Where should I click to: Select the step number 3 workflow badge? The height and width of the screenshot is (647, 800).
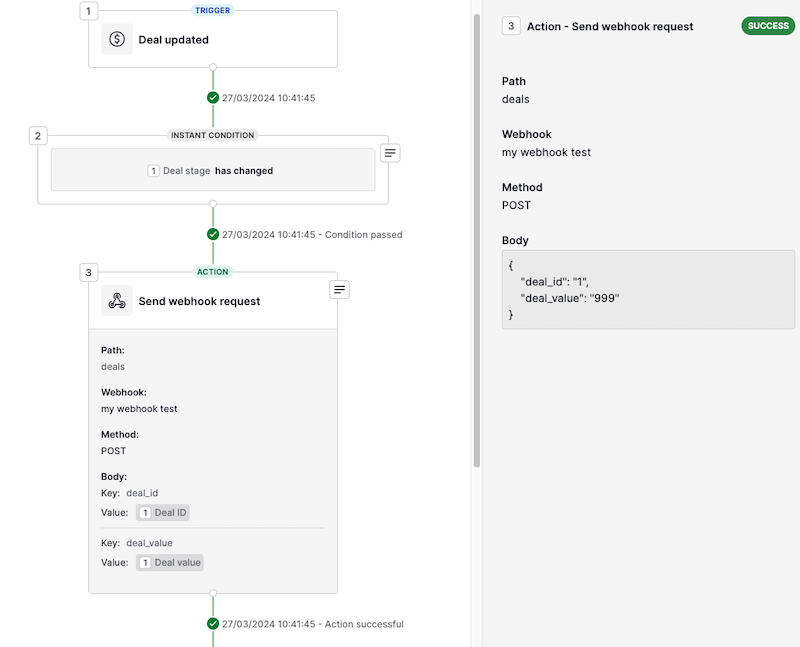tap(89, 272)
